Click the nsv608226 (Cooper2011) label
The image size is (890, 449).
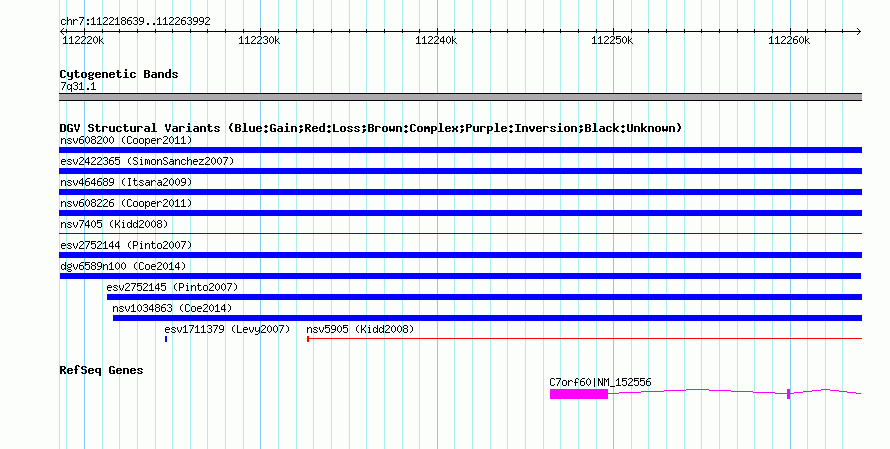126,203
